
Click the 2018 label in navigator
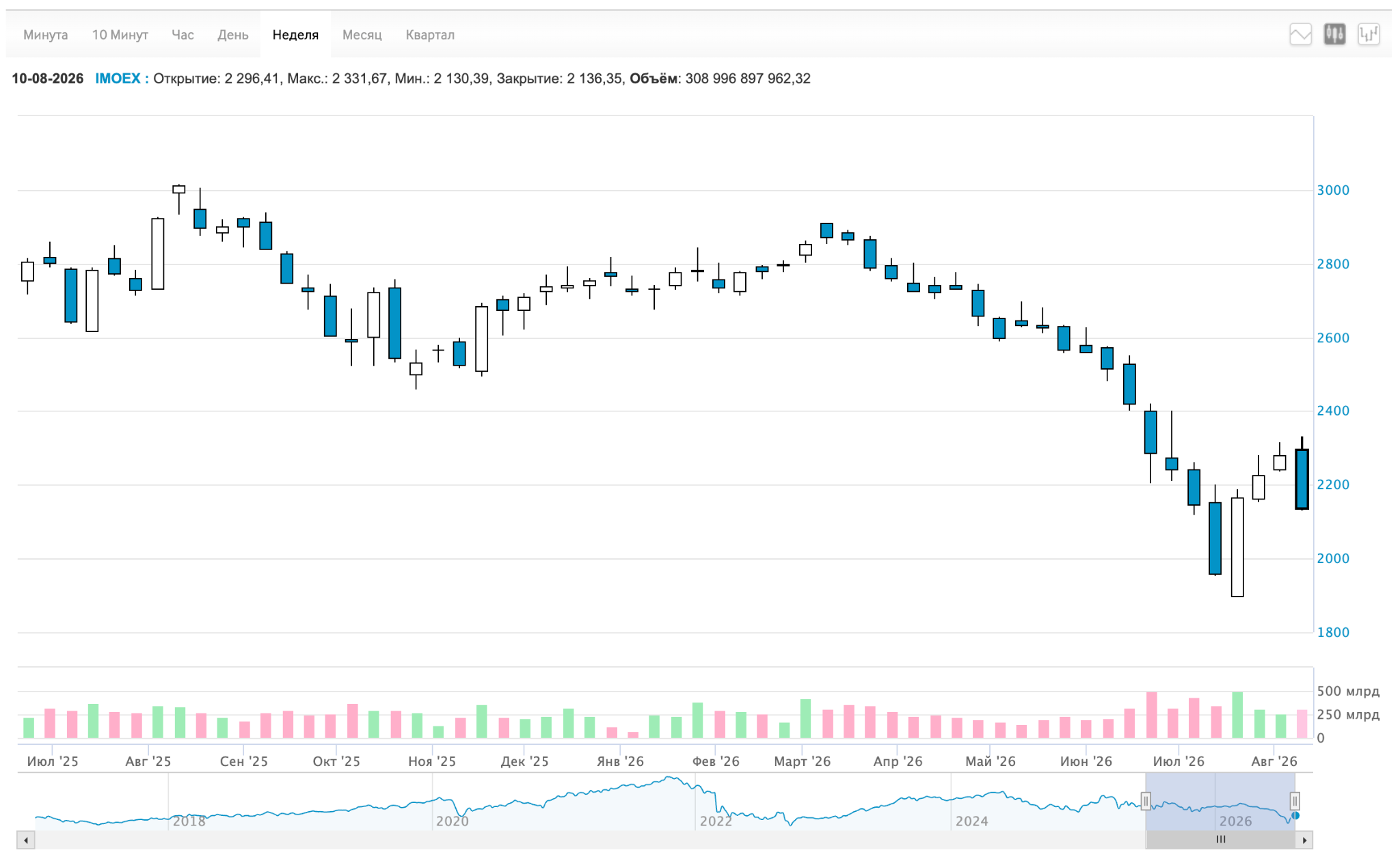click(x=189, y=821)
